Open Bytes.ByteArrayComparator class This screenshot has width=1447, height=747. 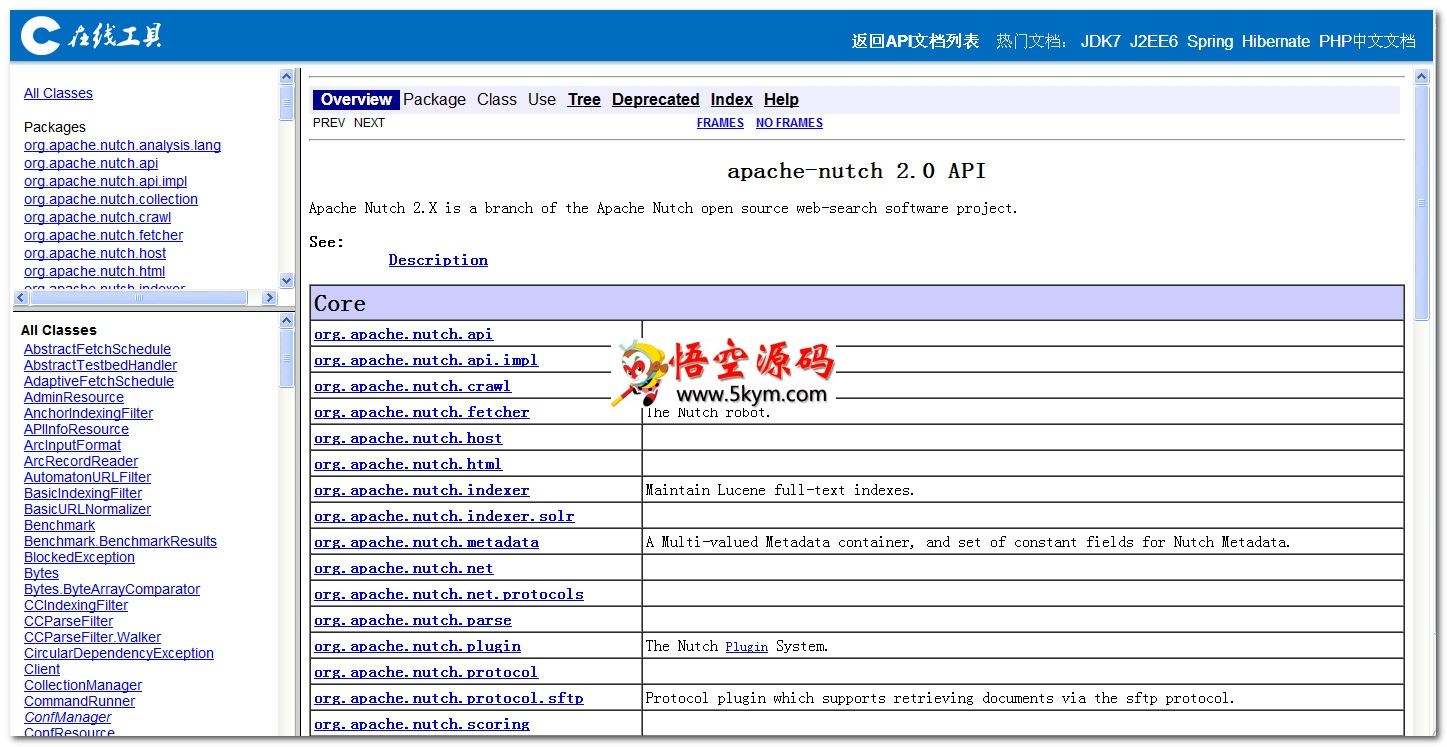(x=112, y=589)
